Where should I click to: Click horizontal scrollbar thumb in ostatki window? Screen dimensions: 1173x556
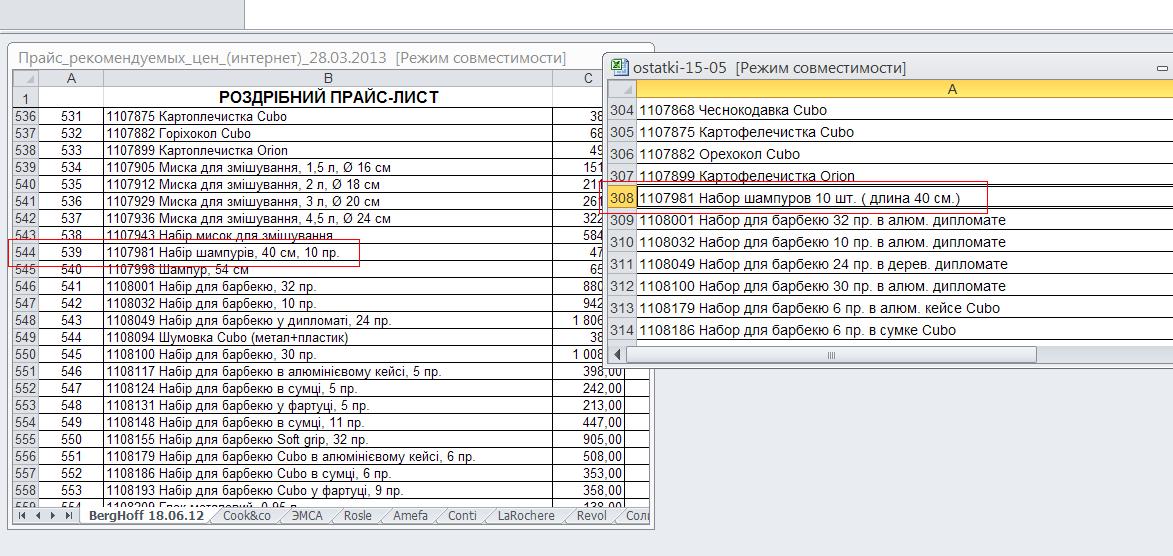tap(830, 355)
